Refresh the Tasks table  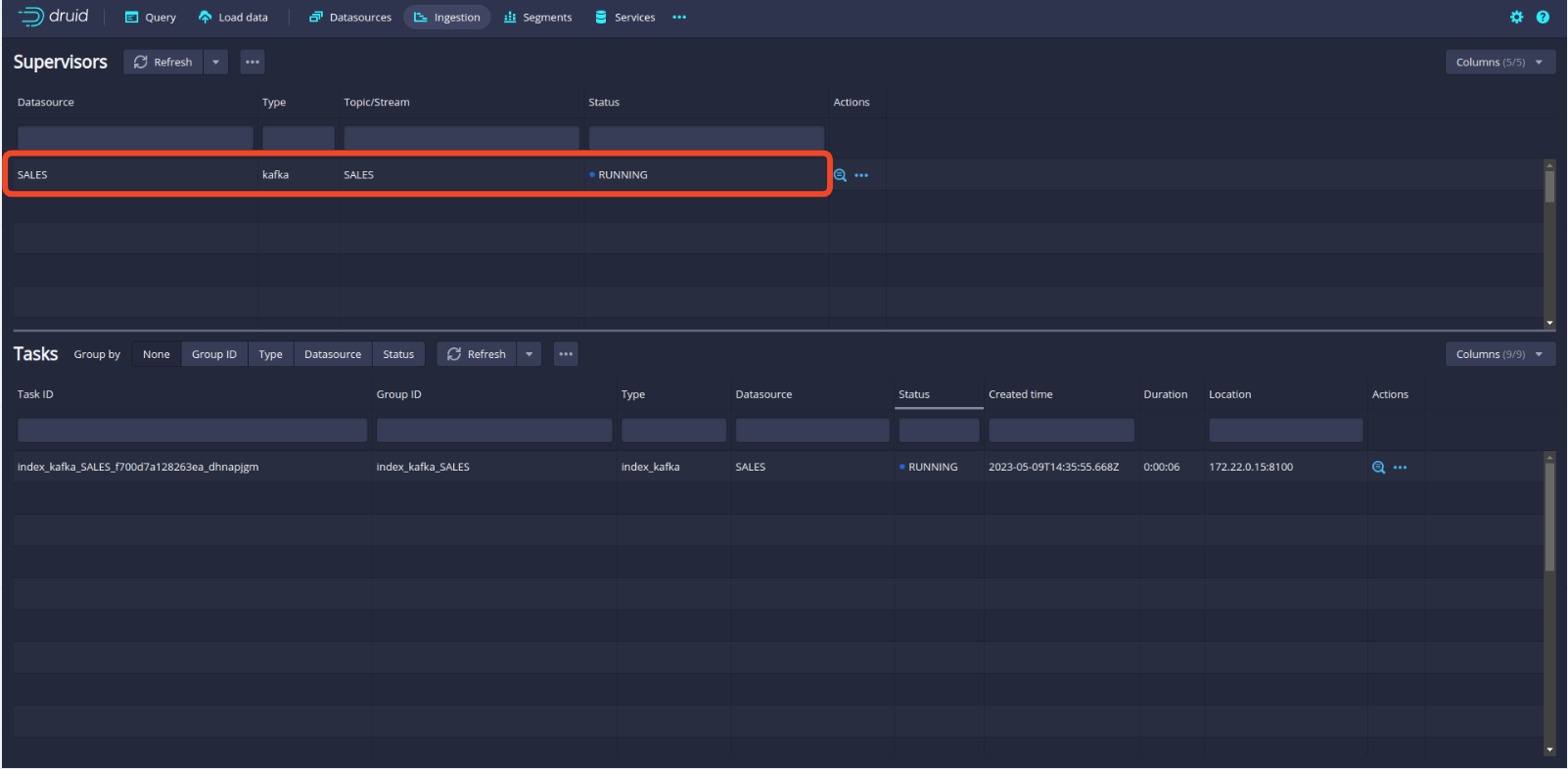click(477, 354)
